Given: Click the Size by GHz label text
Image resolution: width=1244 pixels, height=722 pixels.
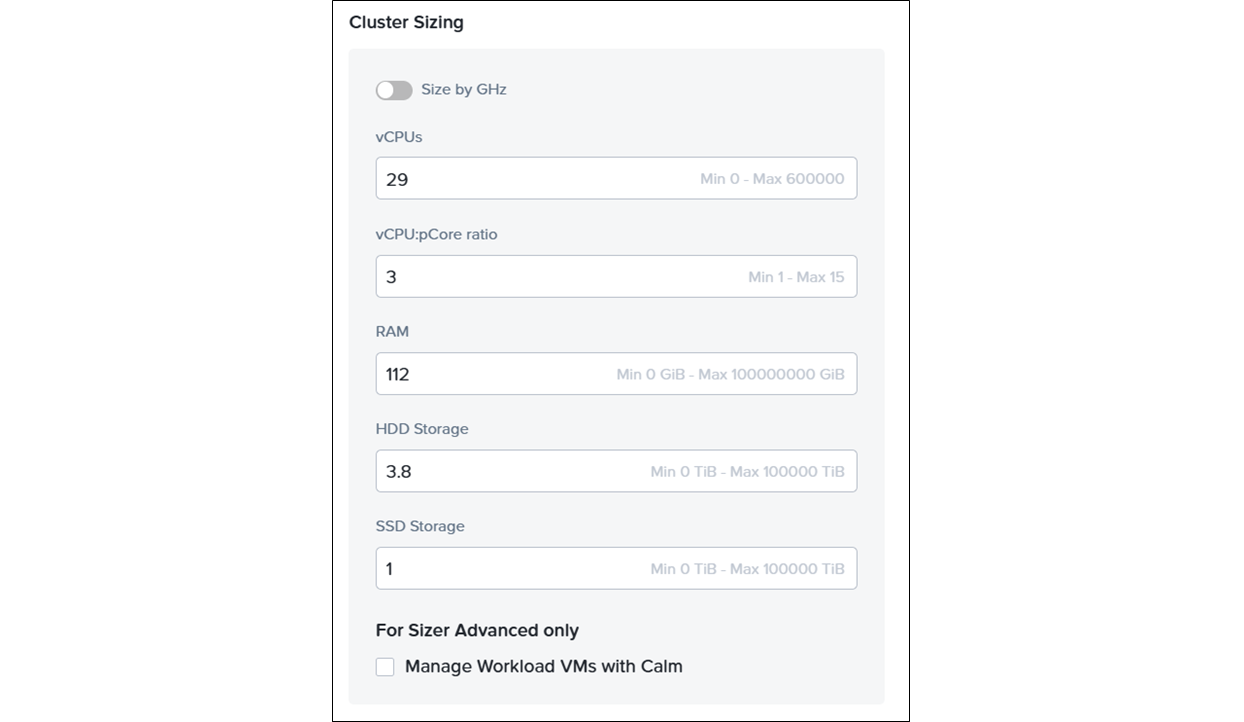Looking at the screenshot, I should [x=463, y=90].
